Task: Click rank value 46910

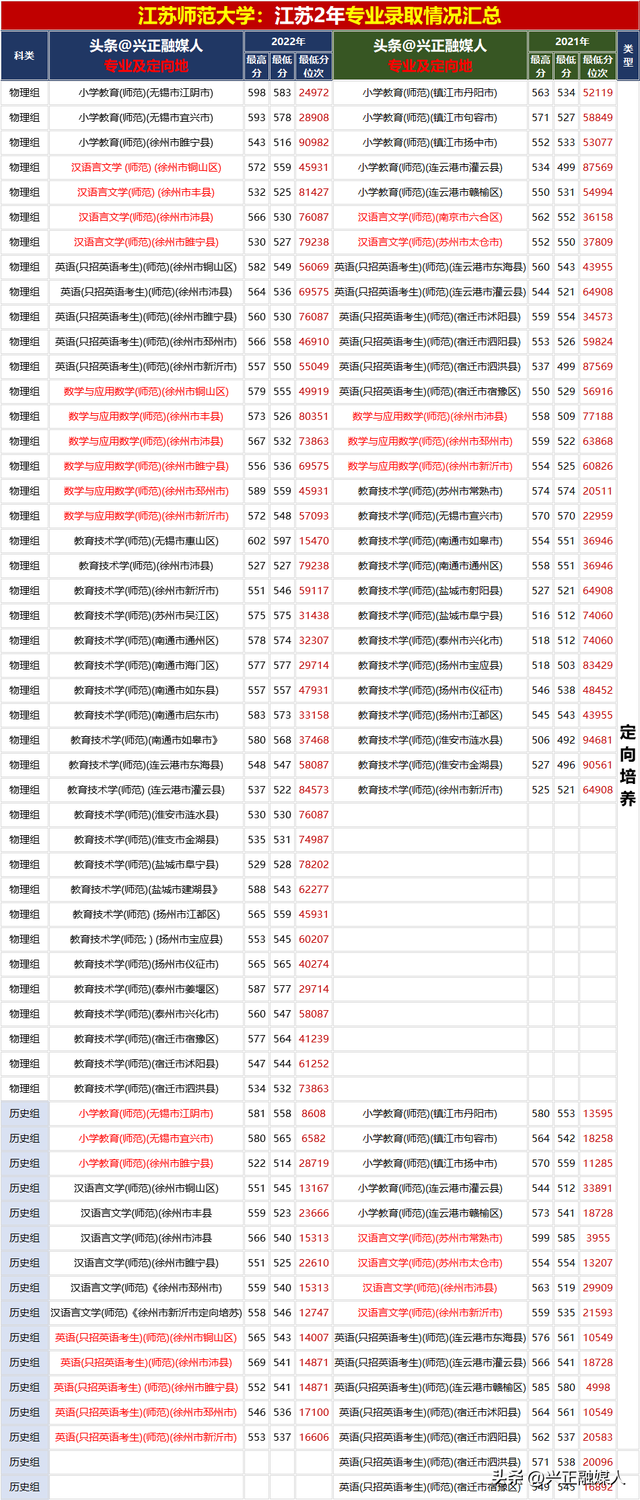Action: coord(314,341)
